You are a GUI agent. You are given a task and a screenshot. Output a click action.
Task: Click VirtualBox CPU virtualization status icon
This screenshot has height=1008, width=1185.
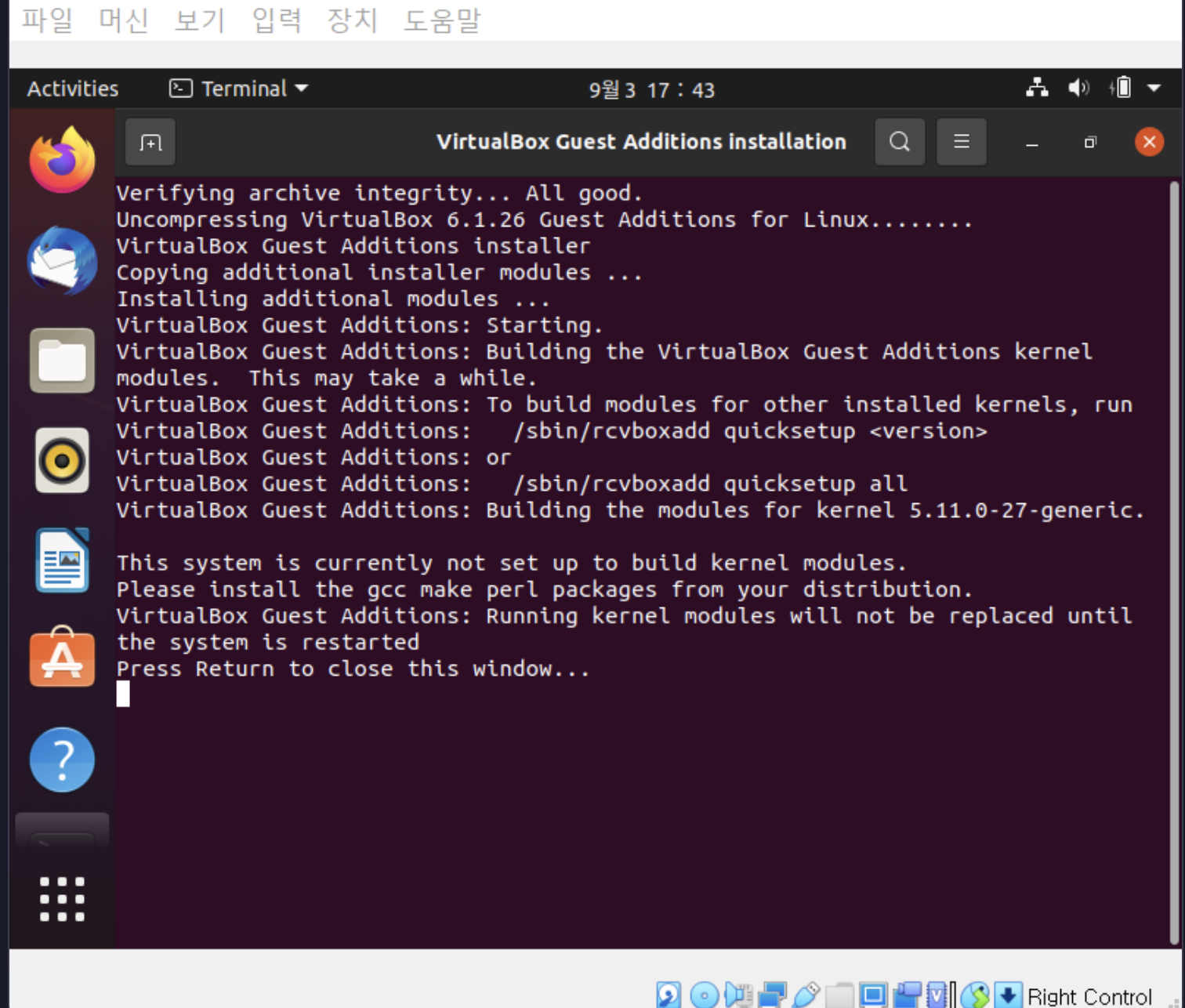(x=937, y=995)
